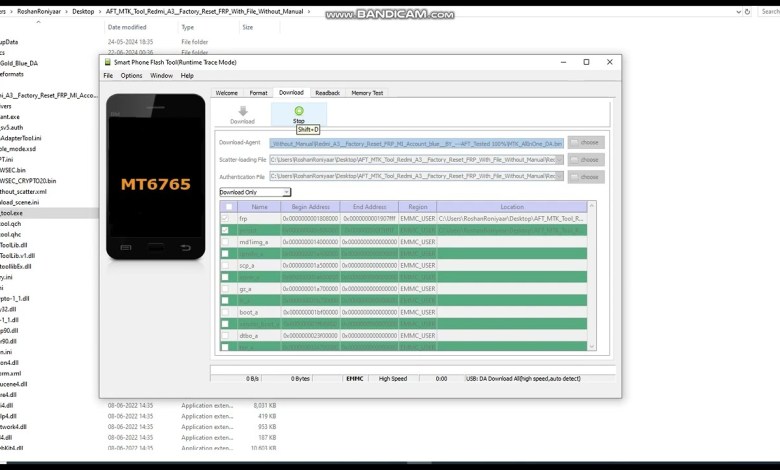Switch to the Readback tab
Viewport: 780px width, 470px height.
pos(327,93)
